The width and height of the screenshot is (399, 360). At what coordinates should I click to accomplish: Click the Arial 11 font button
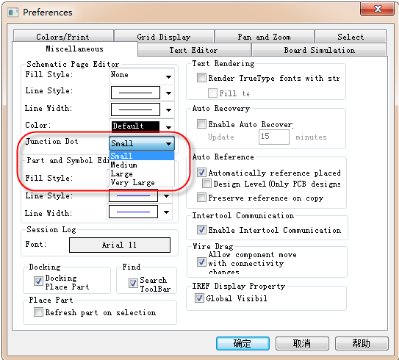(120, 245)
